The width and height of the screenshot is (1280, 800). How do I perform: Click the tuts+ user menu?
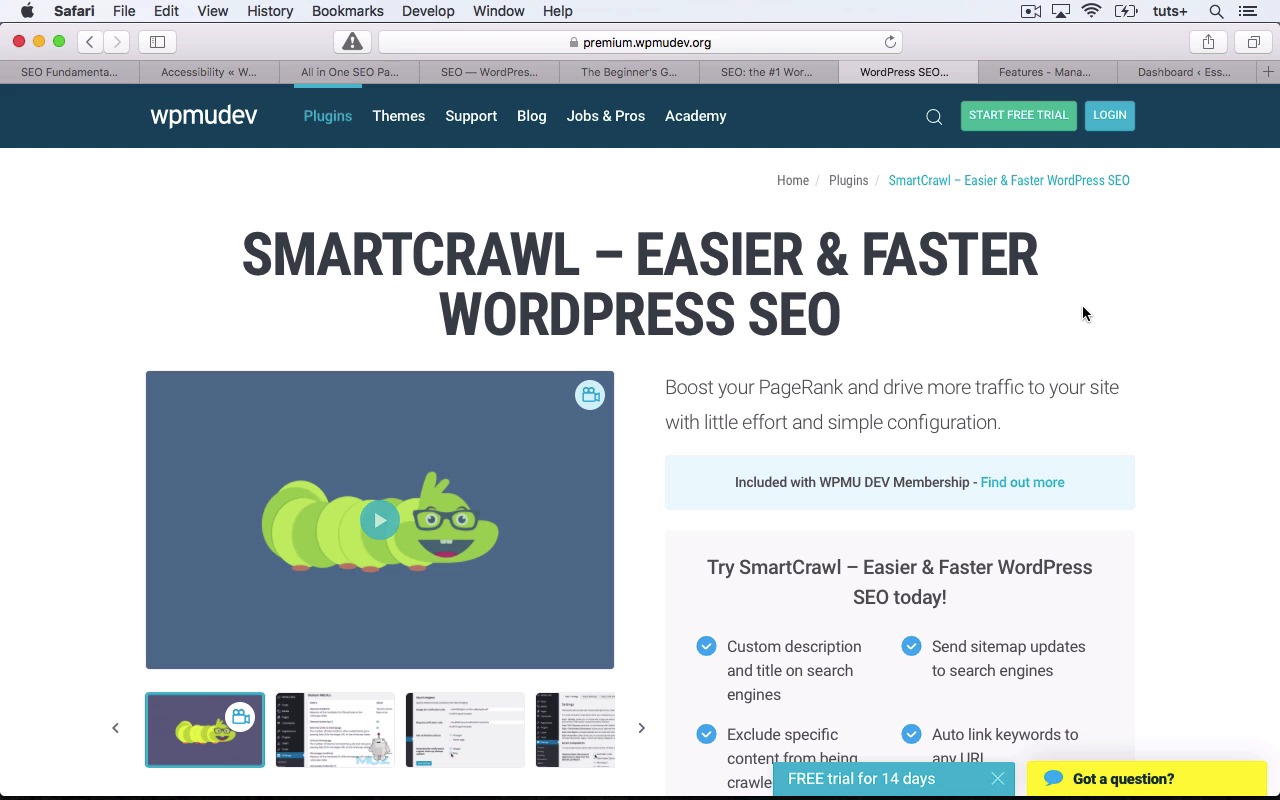click(x=1170, y=11)
